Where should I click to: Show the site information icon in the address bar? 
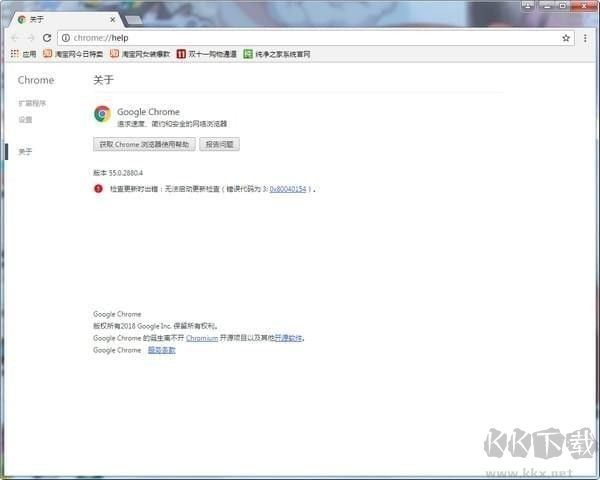pos(66,38)
